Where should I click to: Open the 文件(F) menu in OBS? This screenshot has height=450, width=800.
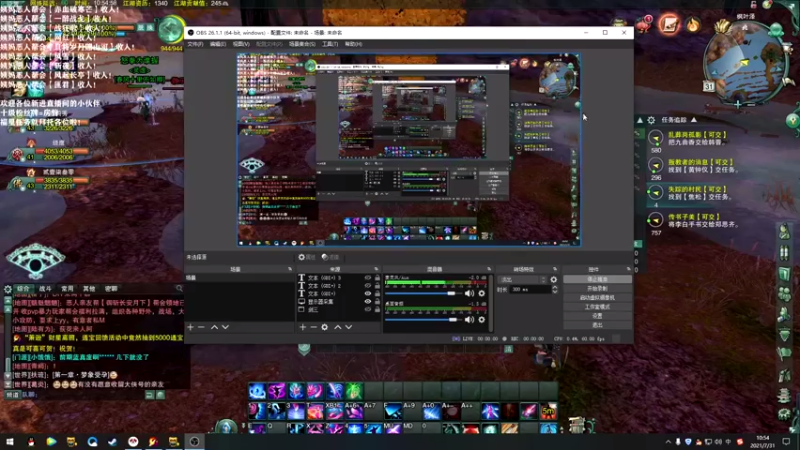point(195,44)
